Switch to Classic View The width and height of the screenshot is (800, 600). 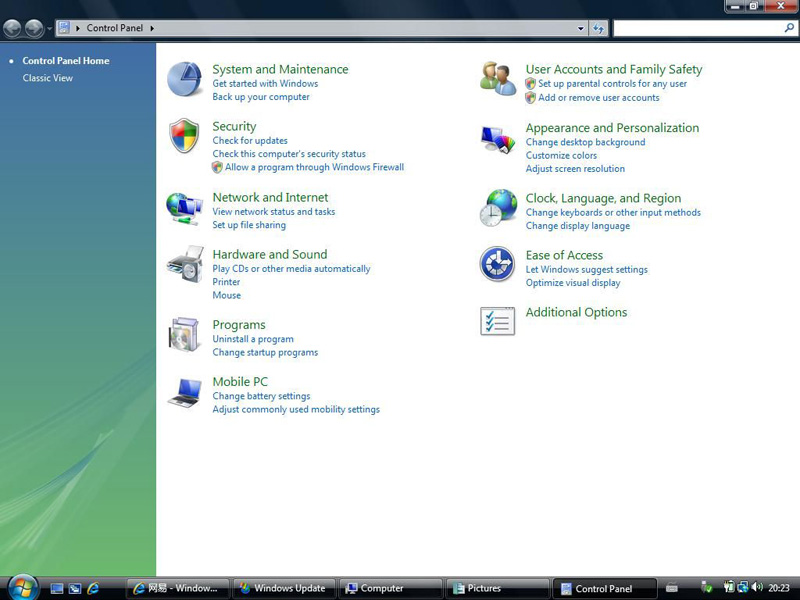coord(47,78)
